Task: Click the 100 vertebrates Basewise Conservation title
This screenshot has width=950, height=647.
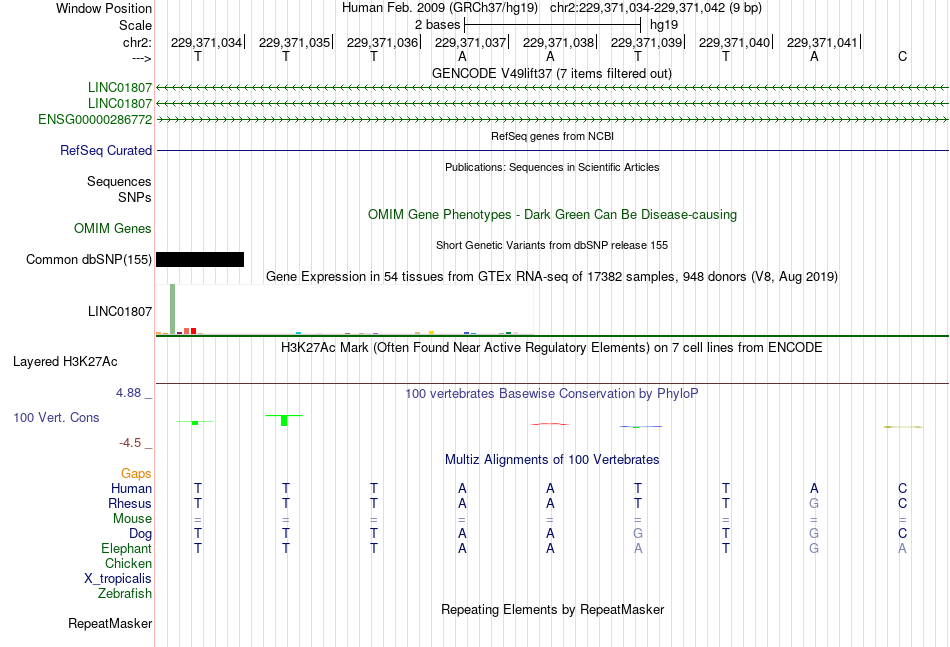Action: (552, 394)
